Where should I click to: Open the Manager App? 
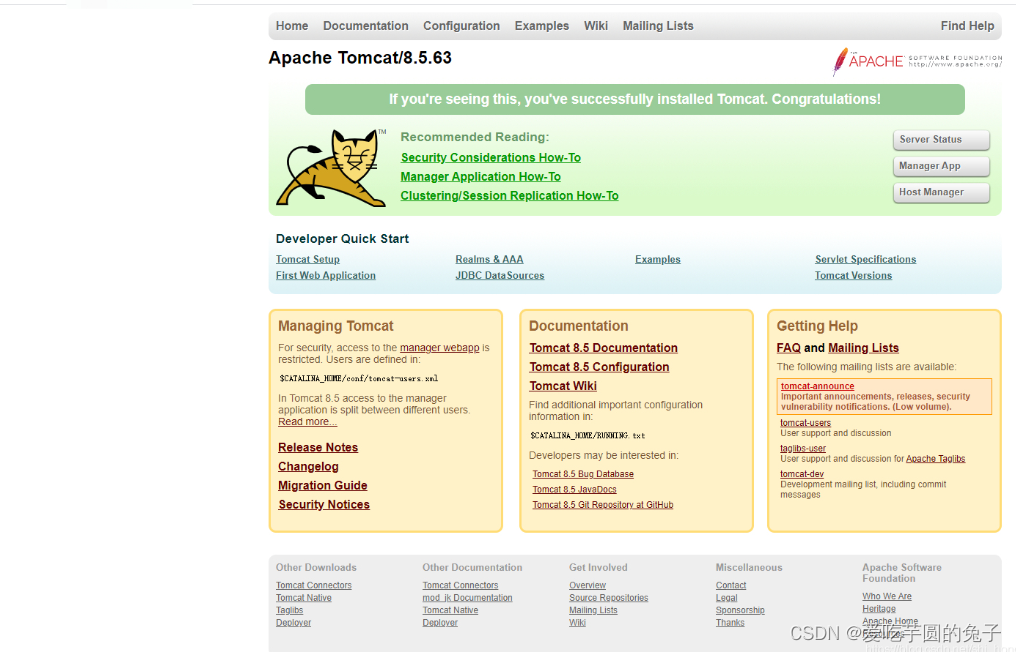tap(940, 166)
